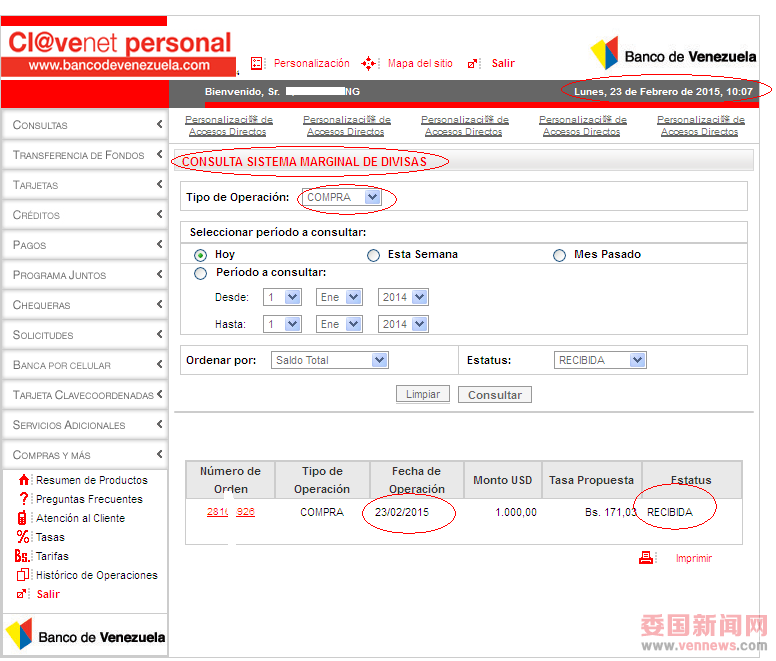The height and width of the screenshot is (661, 776).
Task: Click the Banco de Venezuela sidebar footer logo
Action: (86, 634)
